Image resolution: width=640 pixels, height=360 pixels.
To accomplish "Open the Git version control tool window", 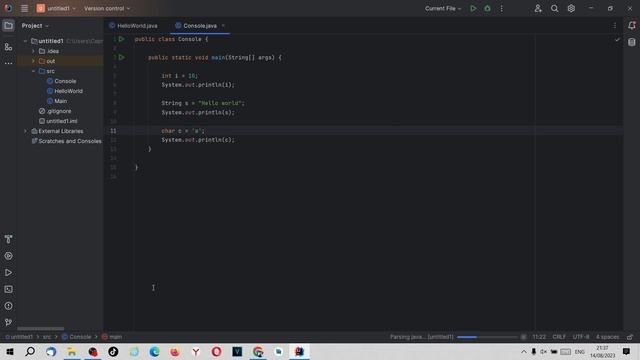I will click(8, 322).
